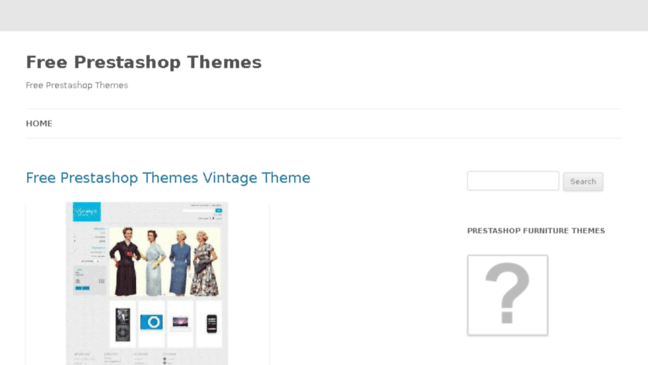
Task: Click the blue search icon inside the theme preview
Action: tap(219, 210)
